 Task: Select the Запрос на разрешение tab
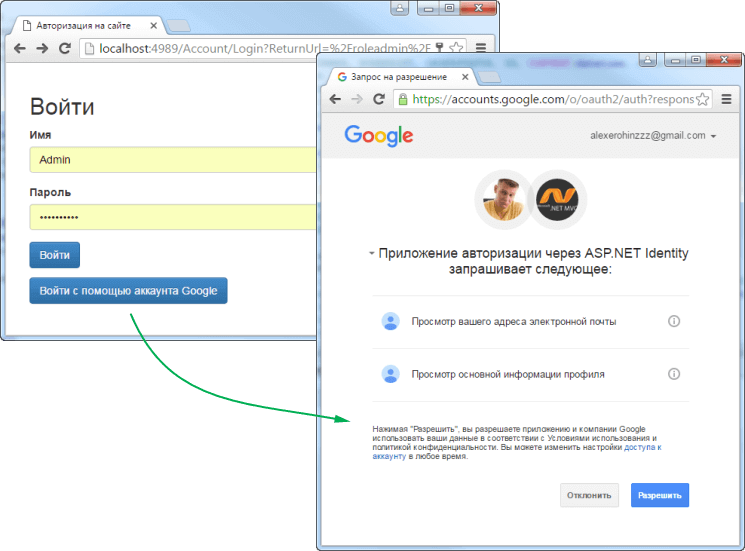coord(399,77)
